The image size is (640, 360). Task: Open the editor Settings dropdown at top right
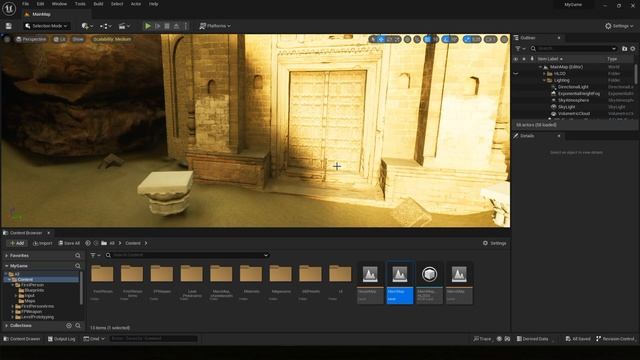tap(619, 26)
